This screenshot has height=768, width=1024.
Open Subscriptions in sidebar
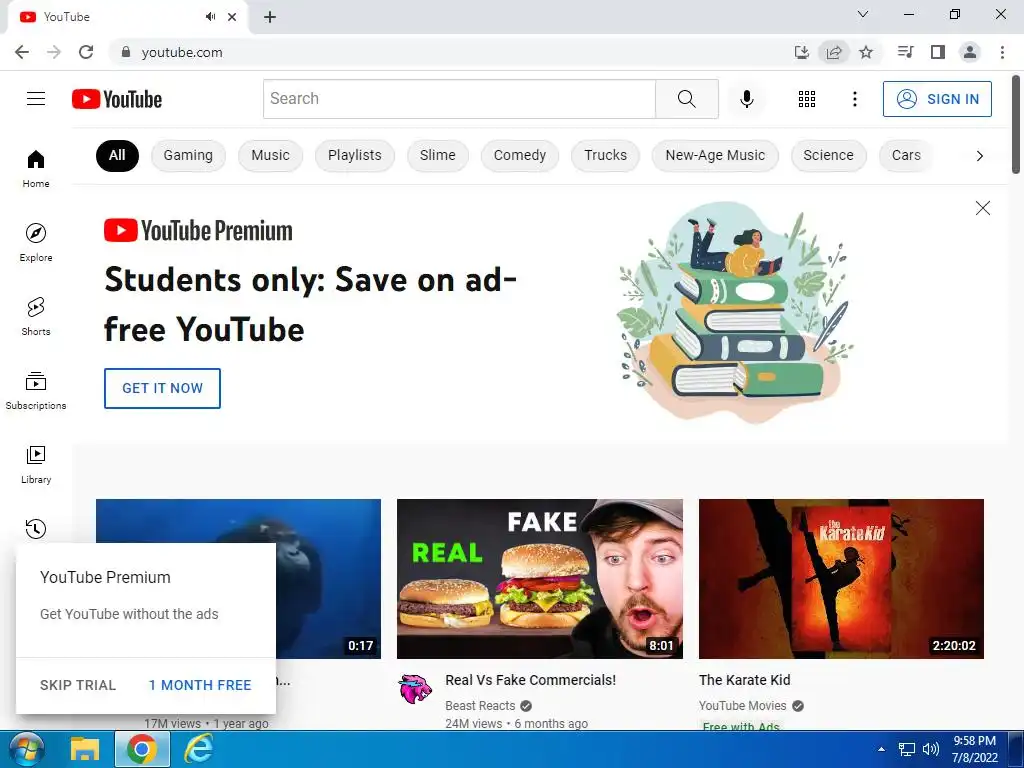click(x=36, y=390)
